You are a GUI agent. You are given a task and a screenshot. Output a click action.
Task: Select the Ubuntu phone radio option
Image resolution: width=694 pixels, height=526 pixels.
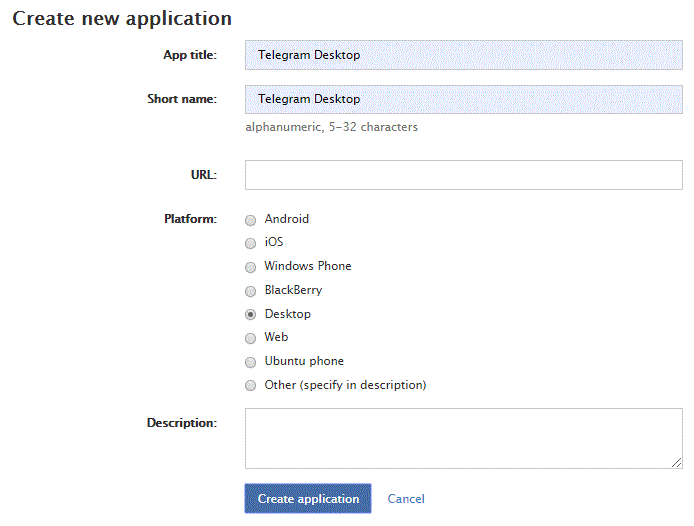[251, 362]
